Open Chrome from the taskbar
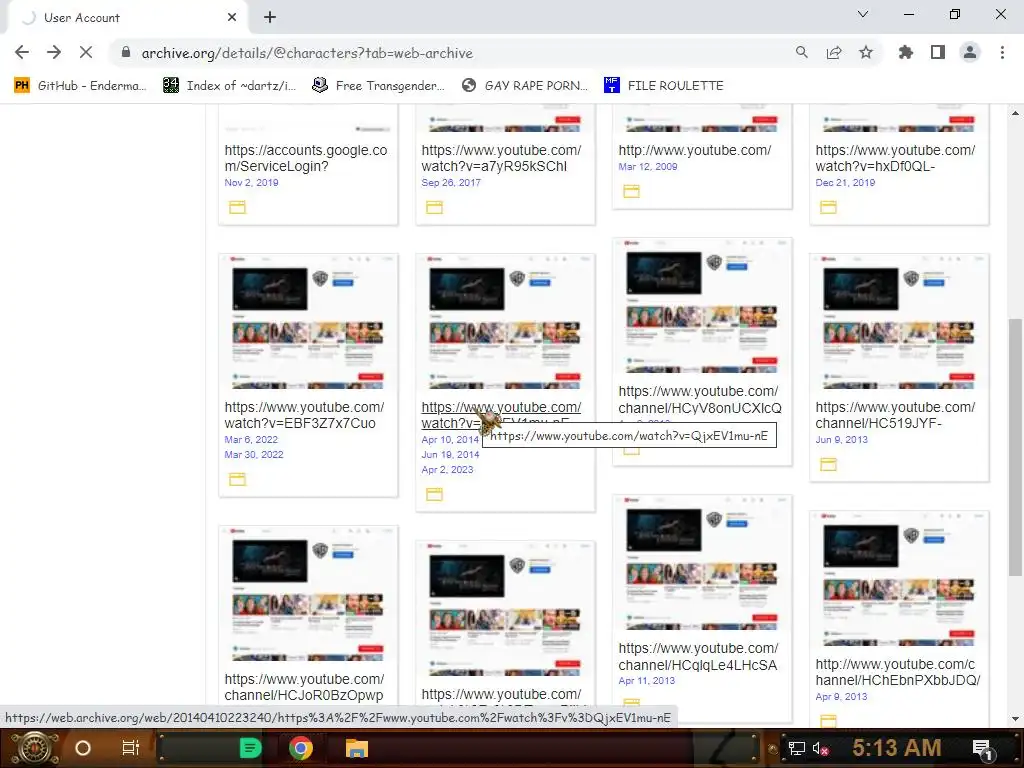This screenshot has height=768, width=1024. [300, 748]
